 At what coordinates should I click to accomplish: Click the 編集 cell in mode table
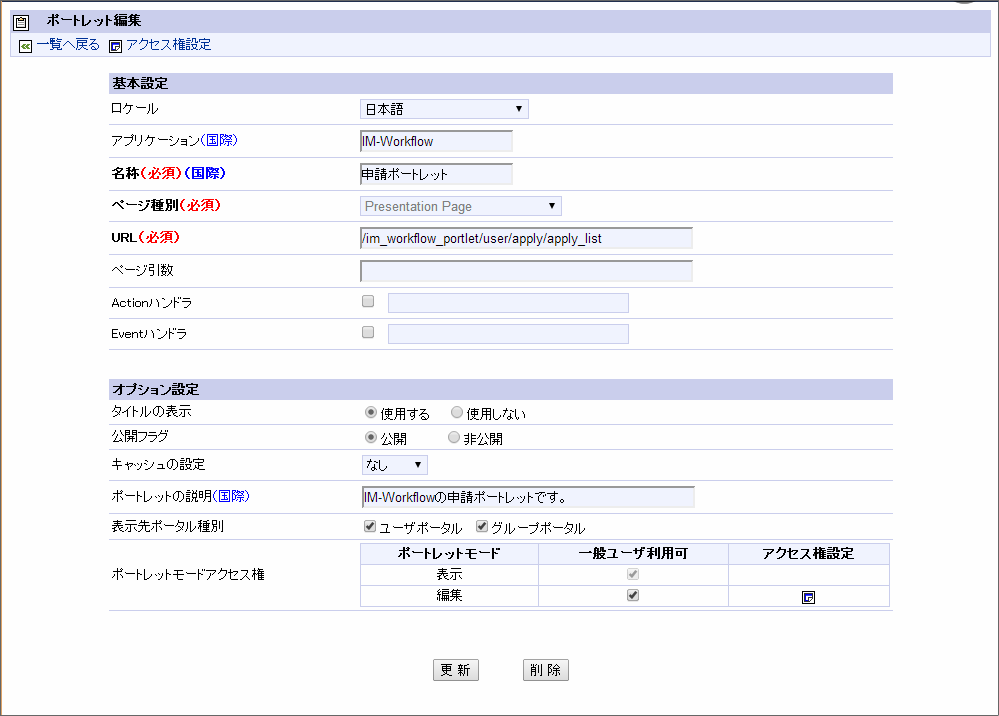[449, 596]
